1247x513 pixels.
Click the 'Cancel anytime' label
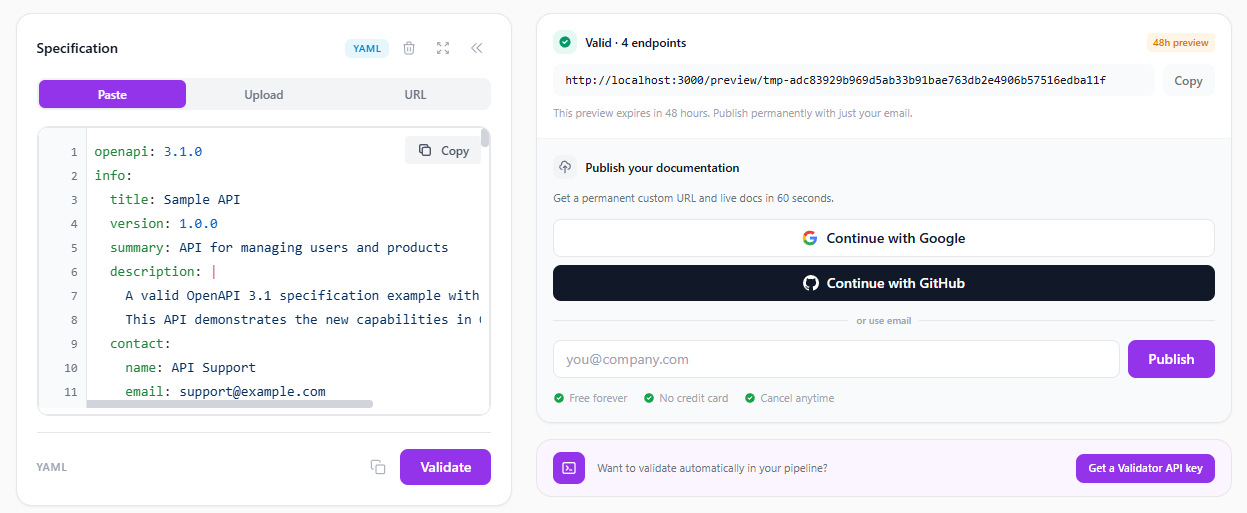[x=797, y=398]
